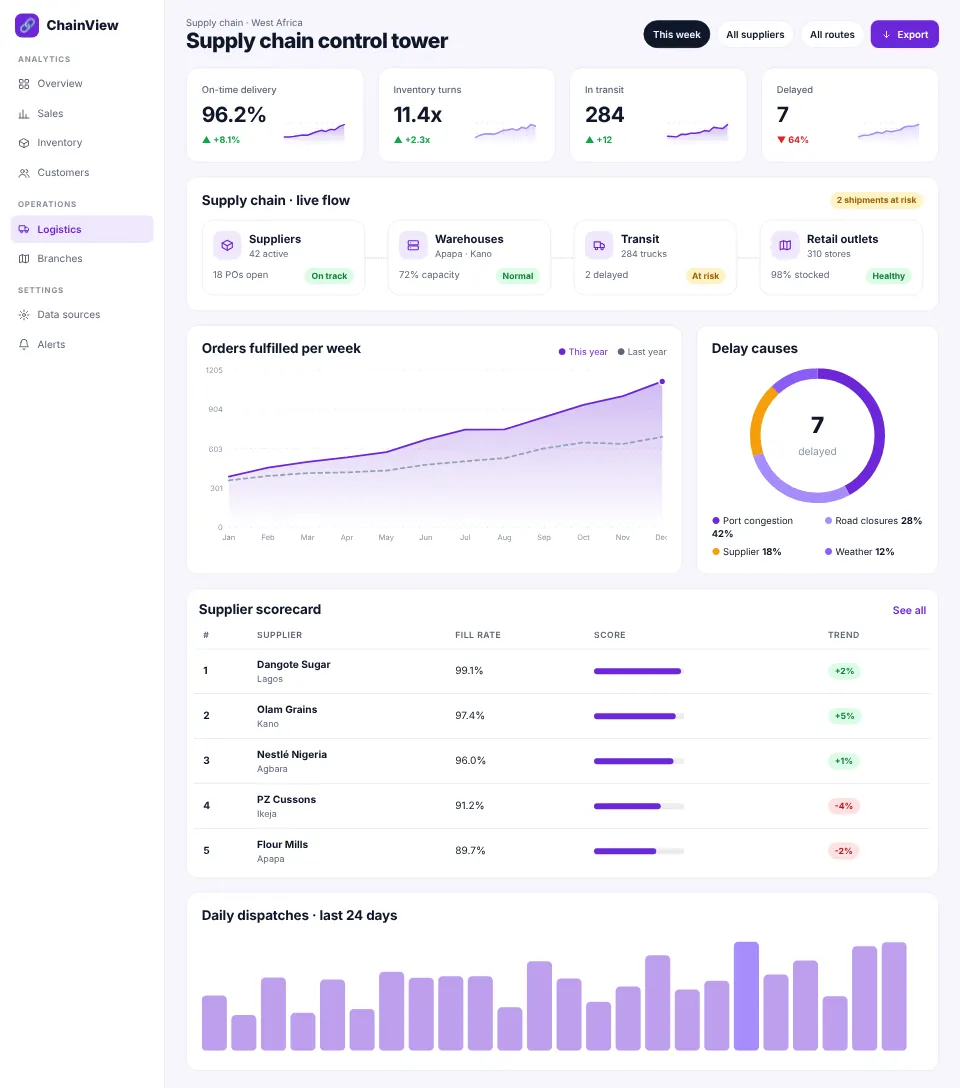Screen dimensions: 960x1088
Task: Click the red down arrow on Delayed card
Action: [x=781, y=140]
